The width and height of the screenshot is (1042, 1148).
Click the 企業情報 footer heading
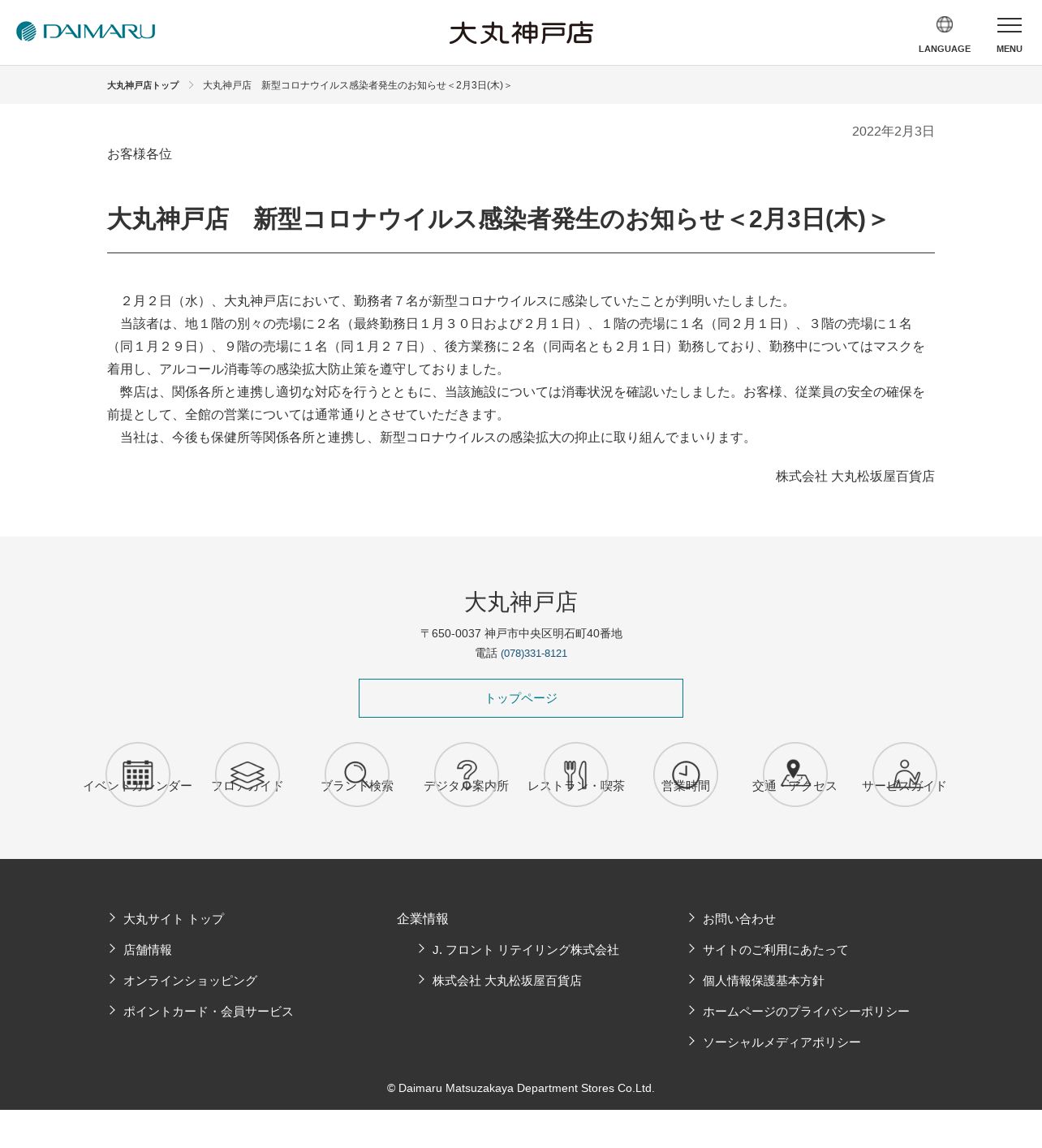(x=423, y=919)
